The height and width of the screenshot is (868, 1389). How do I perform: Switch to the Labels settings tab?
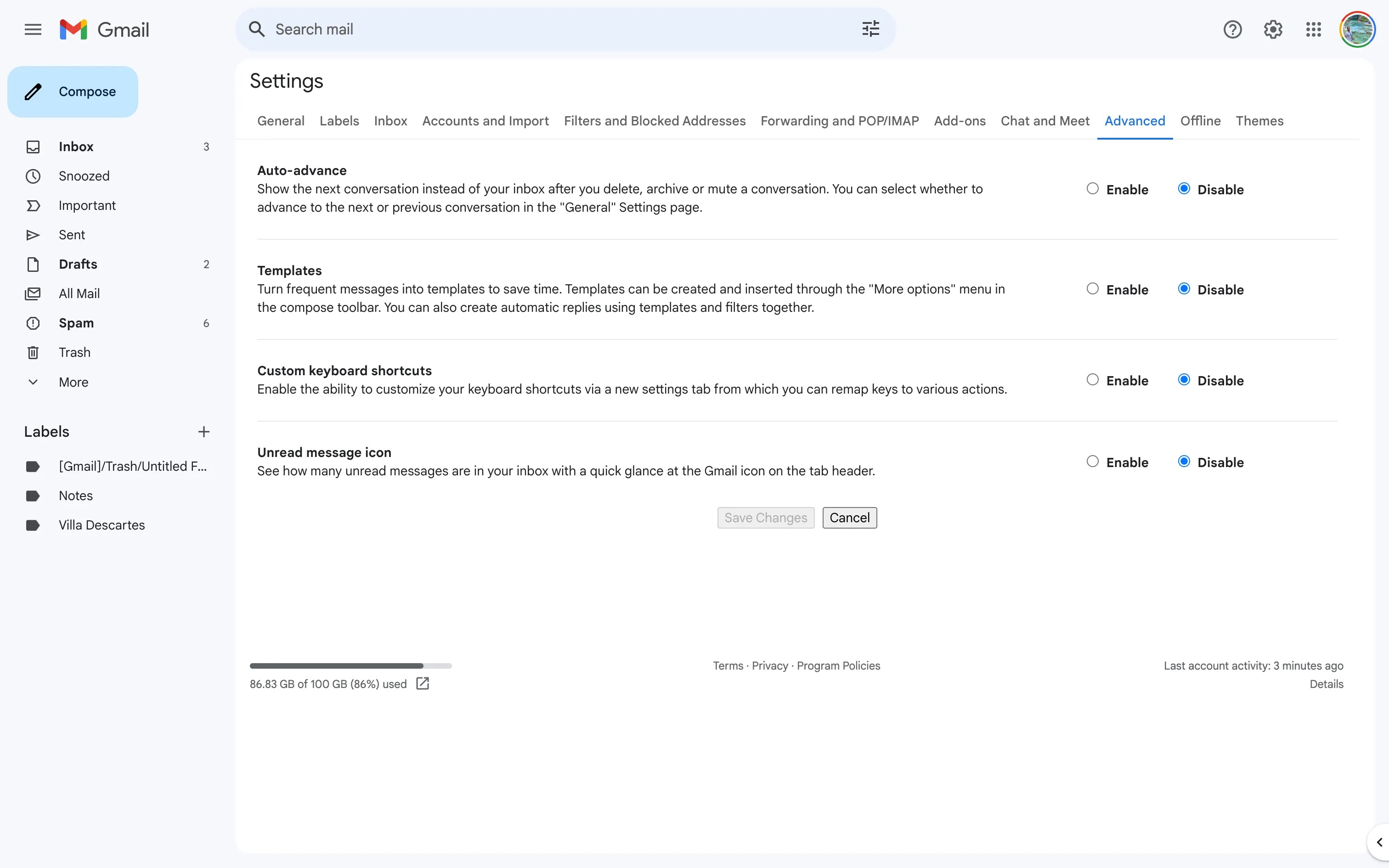click(339, 121)
